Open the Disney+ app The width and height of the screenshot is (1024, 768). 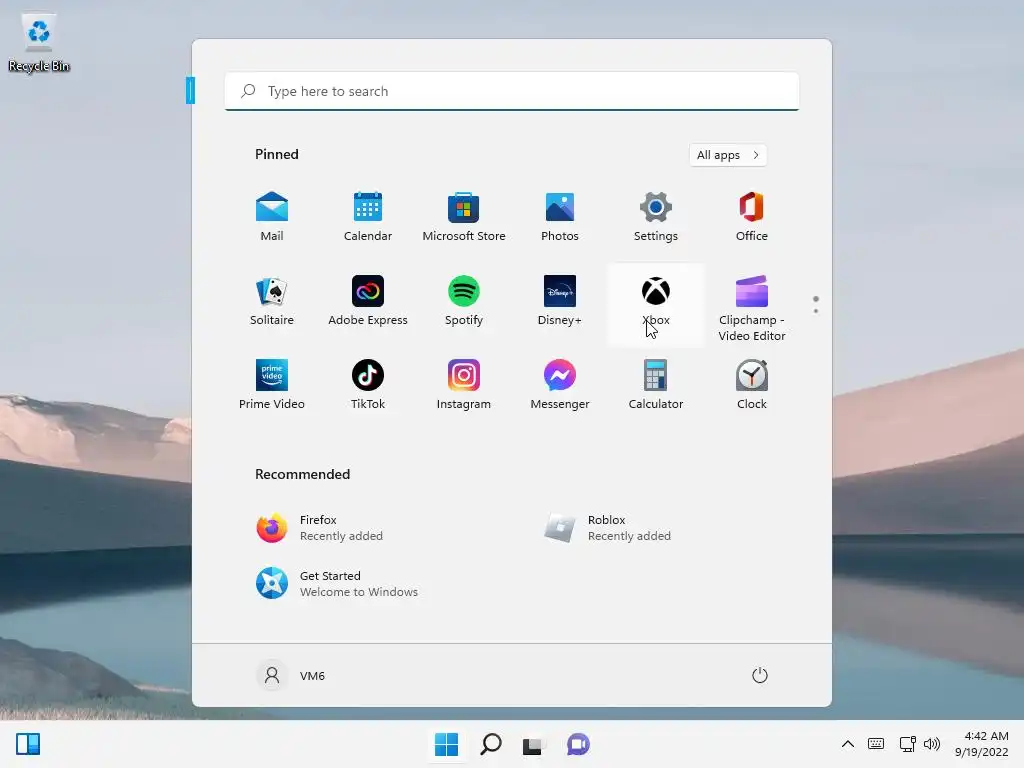pos(560,301)
